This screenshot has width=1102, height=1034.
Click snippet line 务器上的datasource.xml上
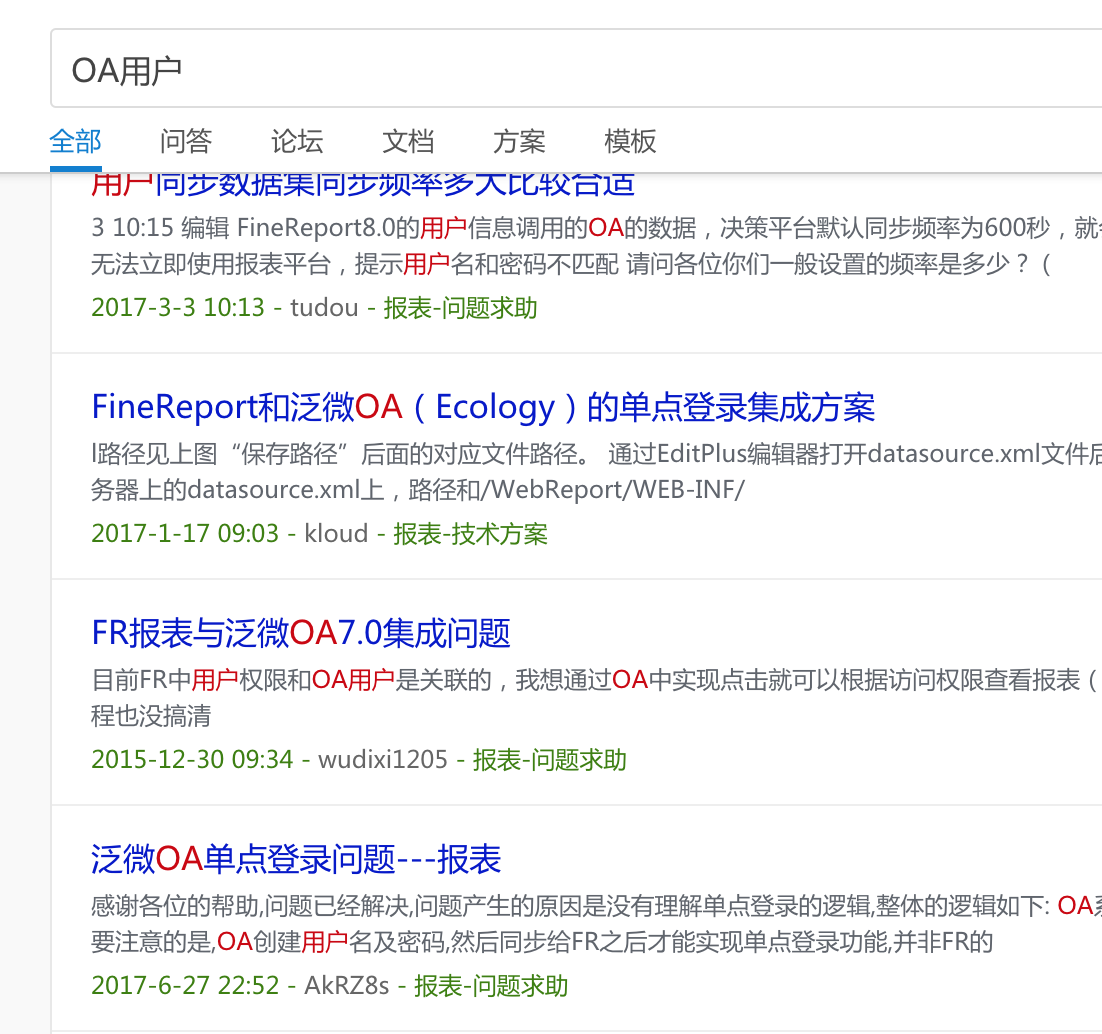[x=417, y=490]
